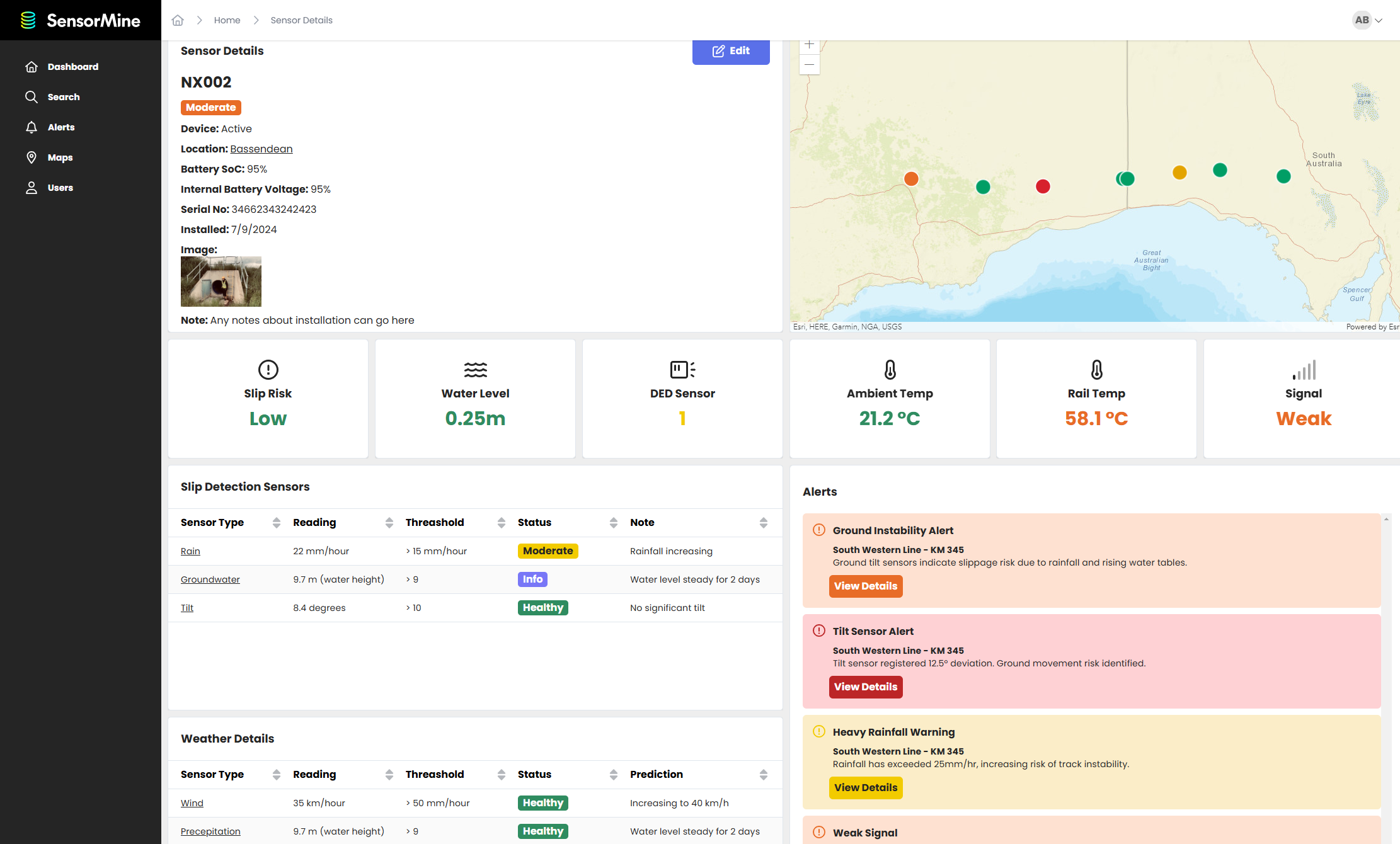Click the Weak Signal alert title

(x=865, y=833)
